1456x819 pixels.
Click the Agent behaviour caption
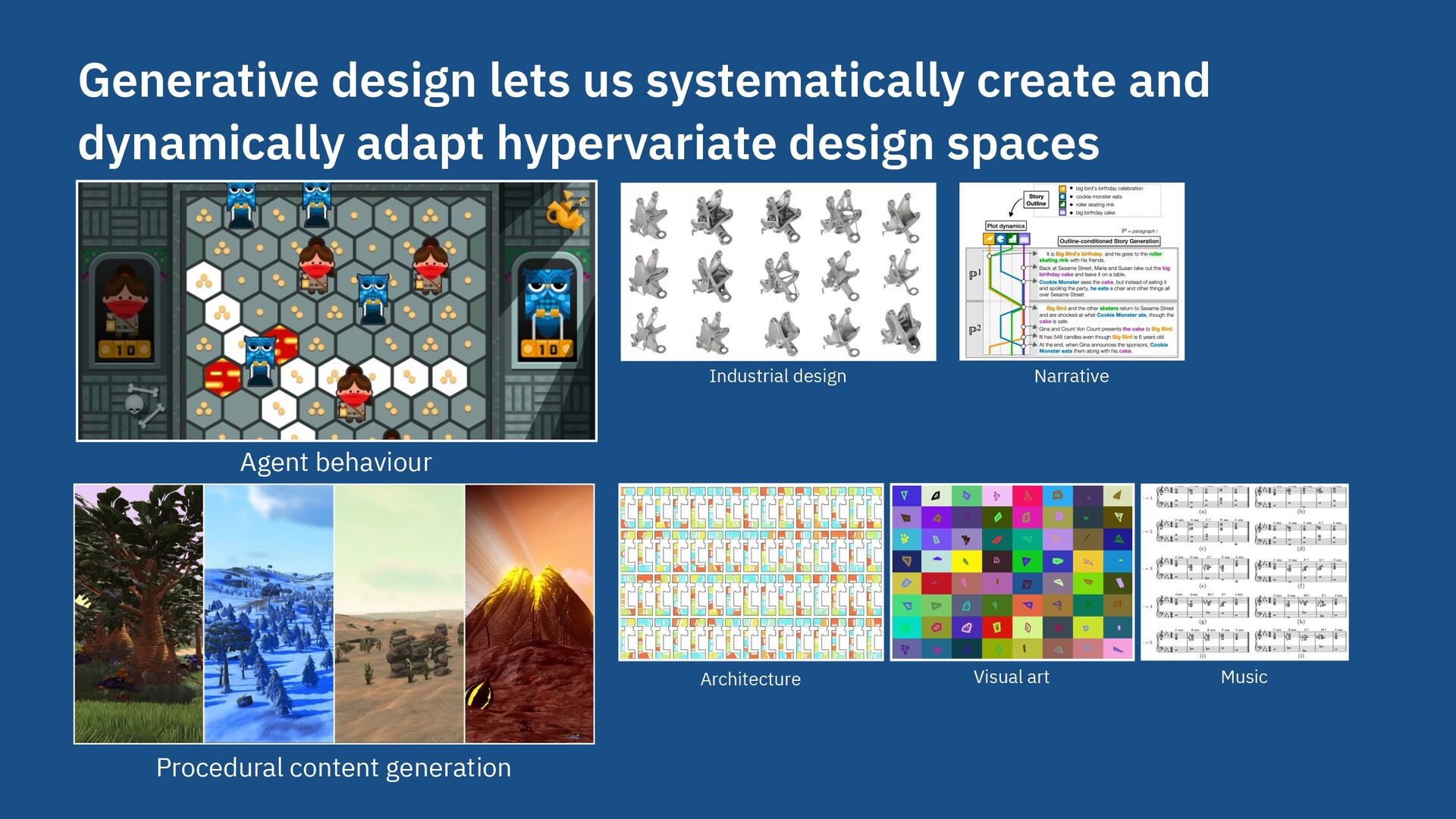[x=336, y=463]
